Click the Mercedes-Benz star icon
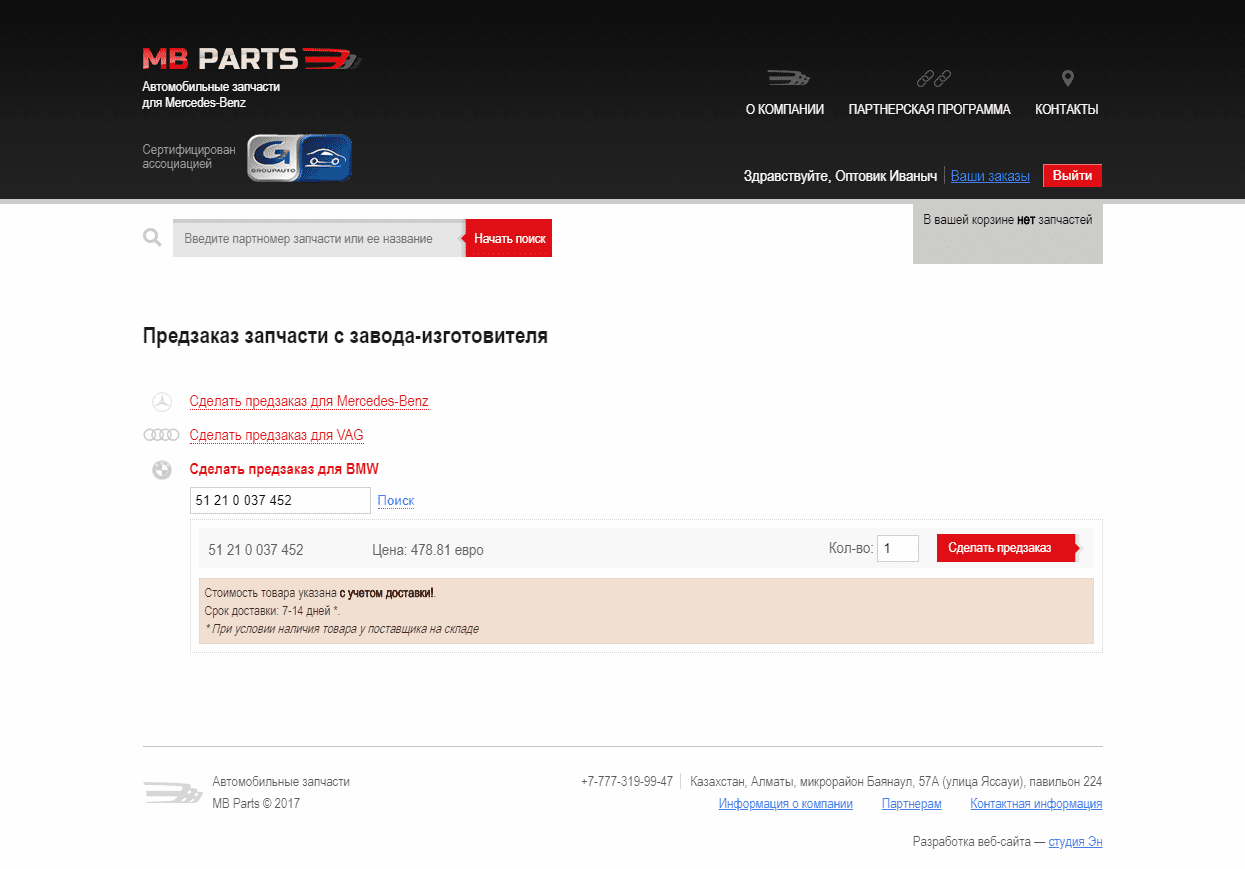 tap(161, 402)
